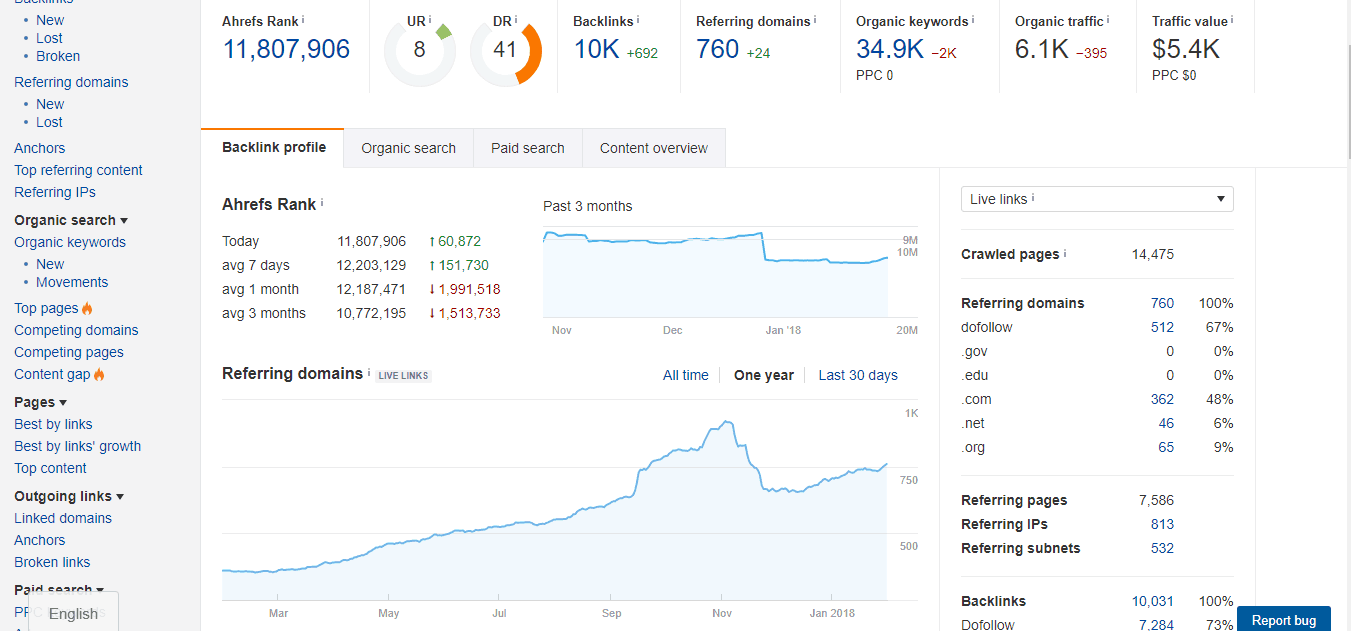Click the dofollow count 512
This screenshot has height=631, width=1351.
[1162, 327]
